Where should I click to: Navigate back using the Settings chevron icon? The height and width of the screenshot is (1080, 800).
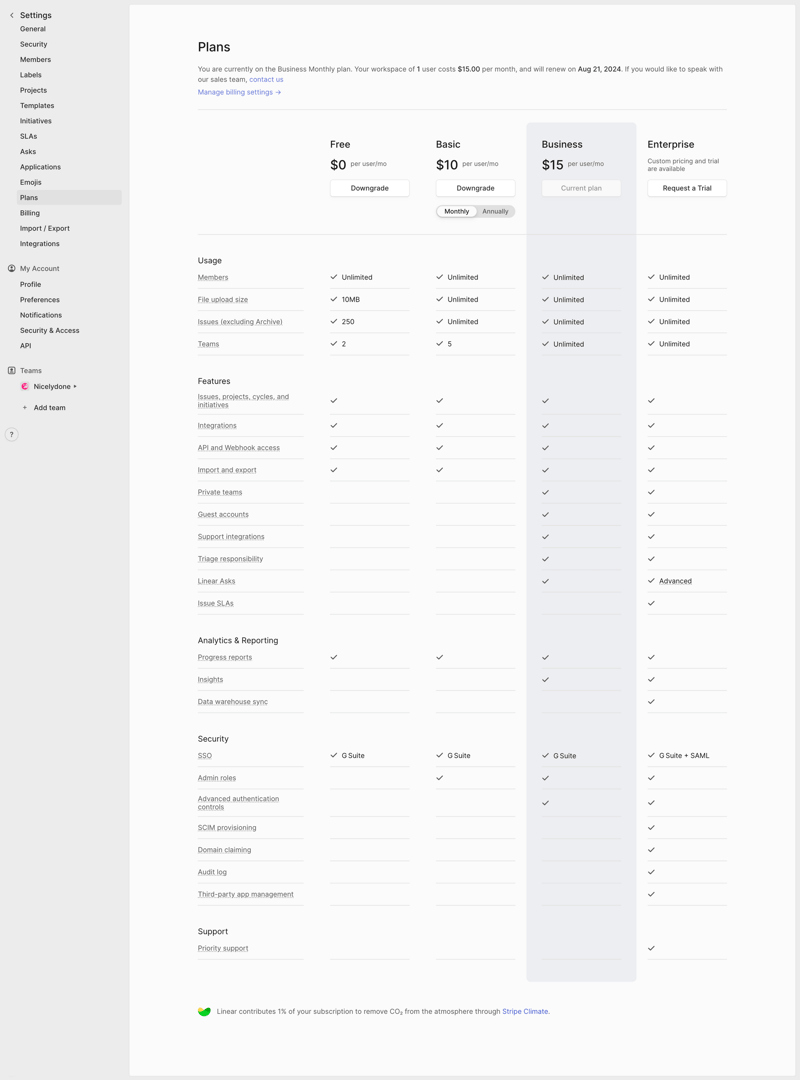click(11, 15)
